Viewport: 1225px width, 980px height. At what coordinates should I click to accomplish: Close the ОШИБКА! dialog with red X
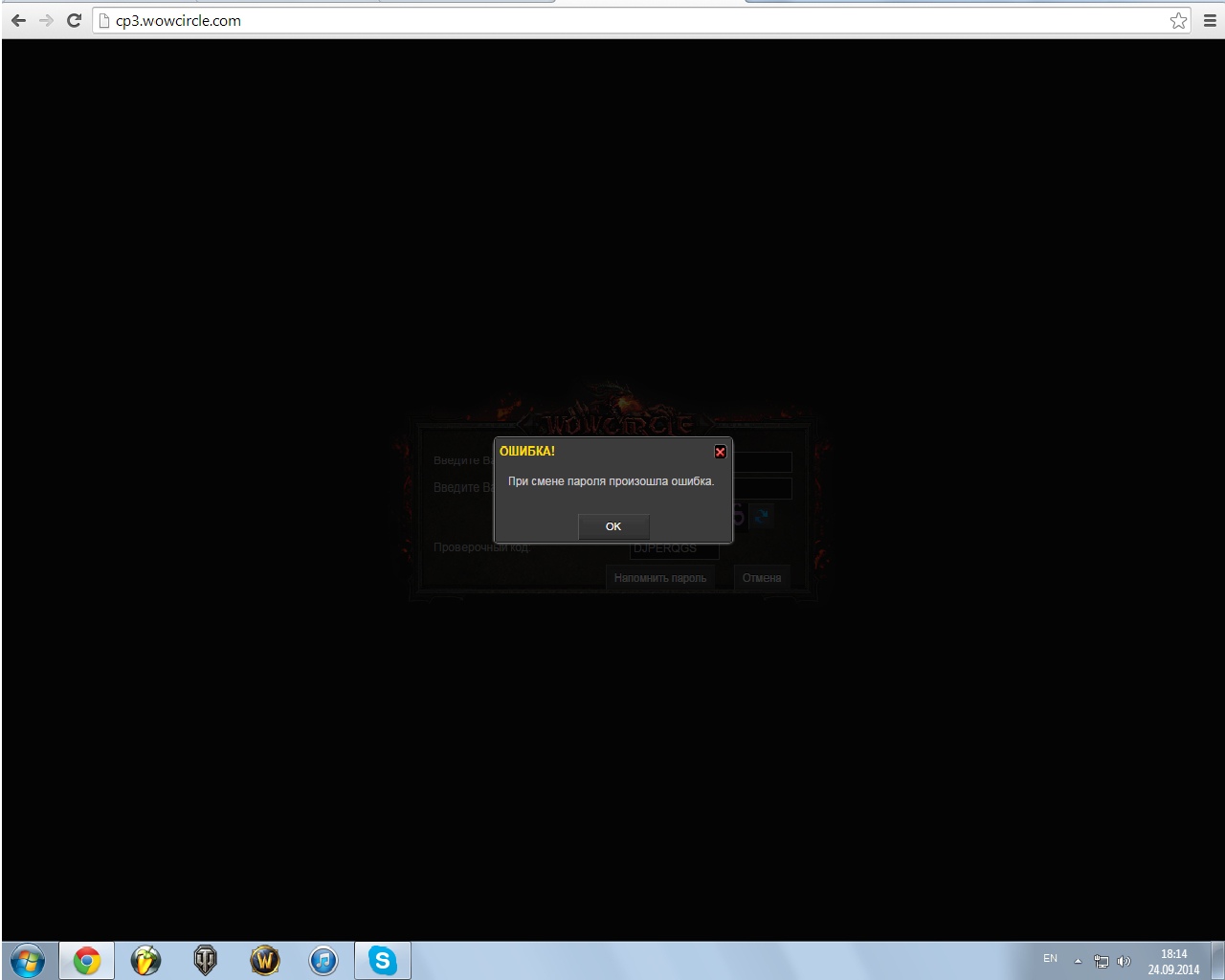[720, 452]
